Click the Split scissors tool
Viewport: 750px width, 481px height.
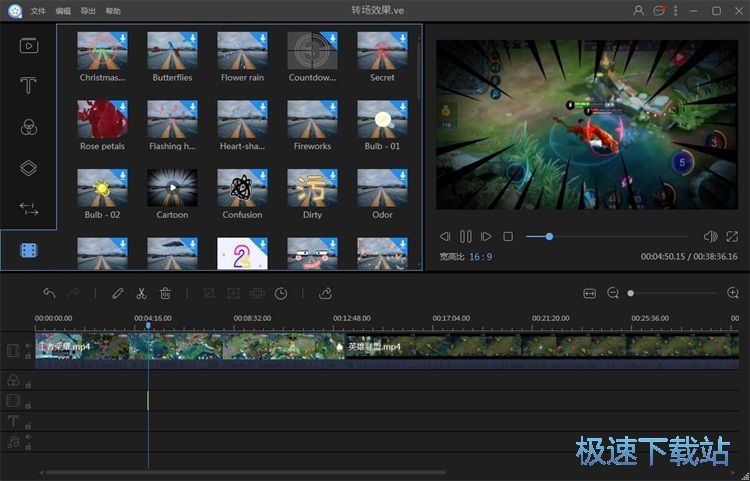[141, 293]
